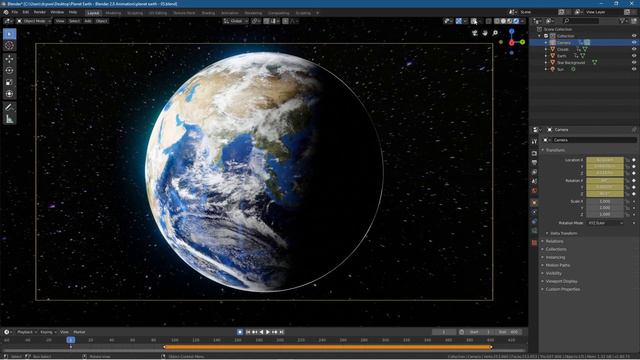Activate the 3D Cursor tool
The image size is (640, 360).
[9, 45]
